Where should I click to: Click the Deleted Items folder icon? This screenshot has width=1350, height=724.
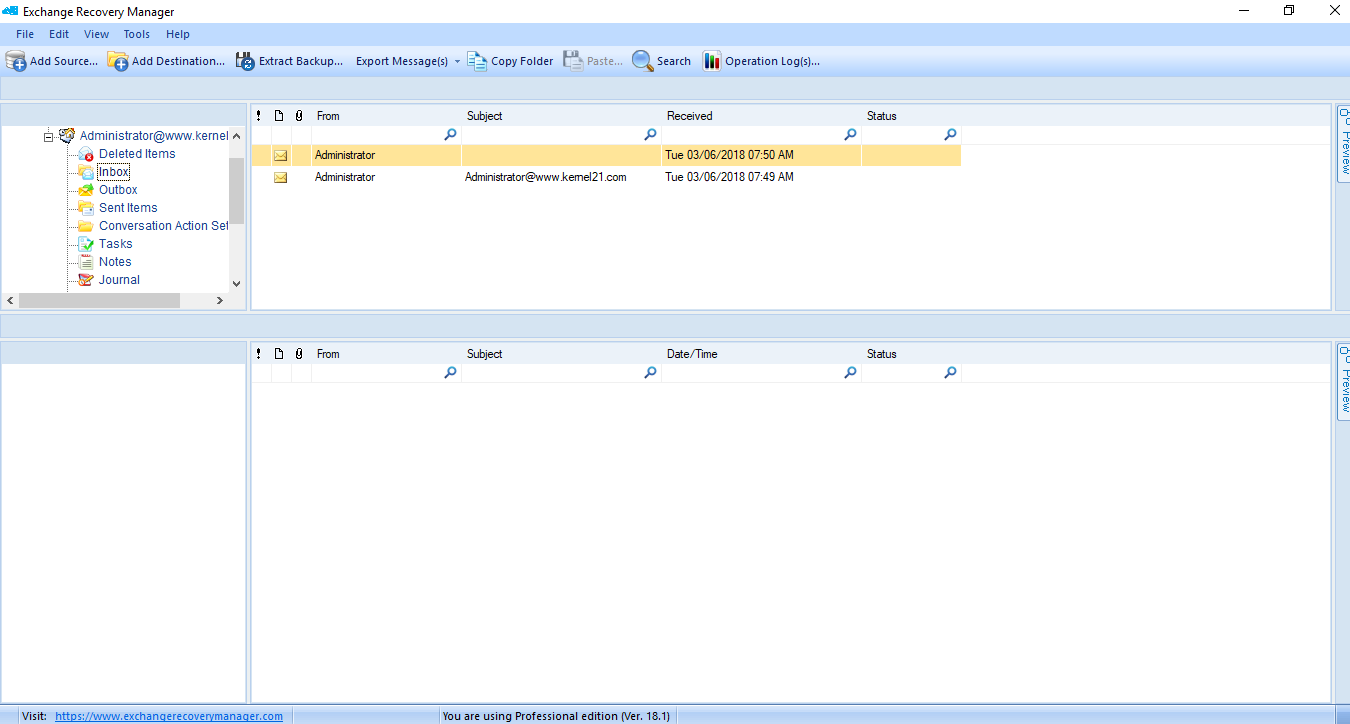click(x=86, y=154)
